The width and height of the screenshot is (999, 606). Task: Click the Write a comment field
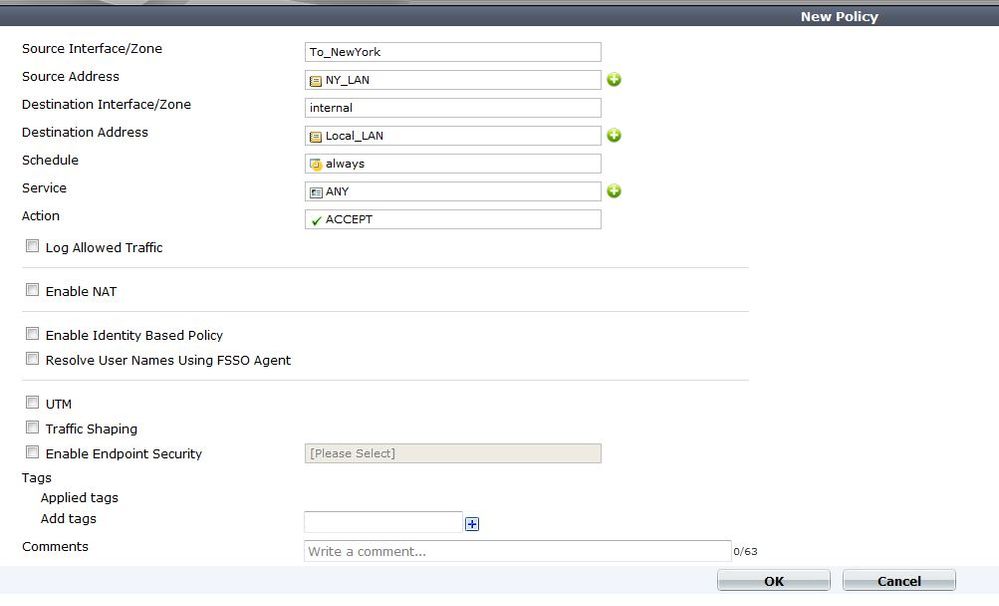click(x=517, y=551)
